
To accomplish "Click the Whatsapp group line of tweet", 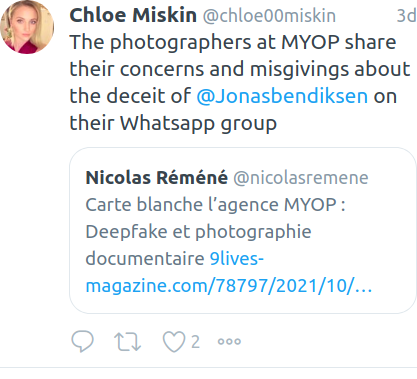I will (x=173, y=123).
